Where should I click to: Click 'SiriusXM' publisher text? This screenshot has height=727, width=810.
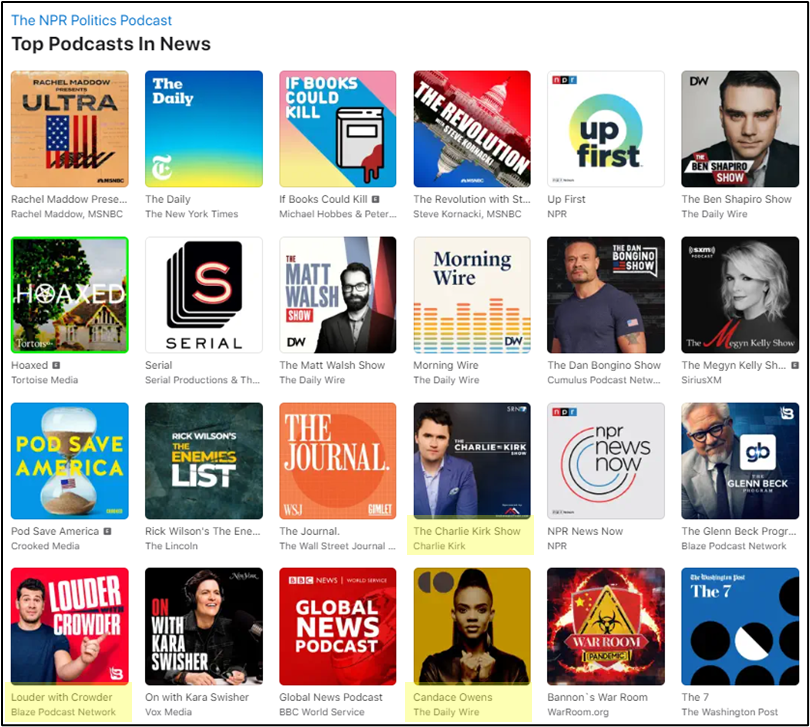coord(700,380)
